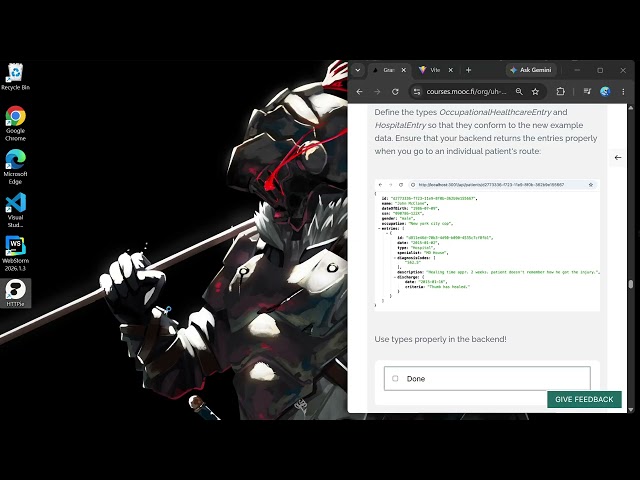This screenshot has height=480, width=640.
Task: Close the Chrome window
Action: coord(623,70)
